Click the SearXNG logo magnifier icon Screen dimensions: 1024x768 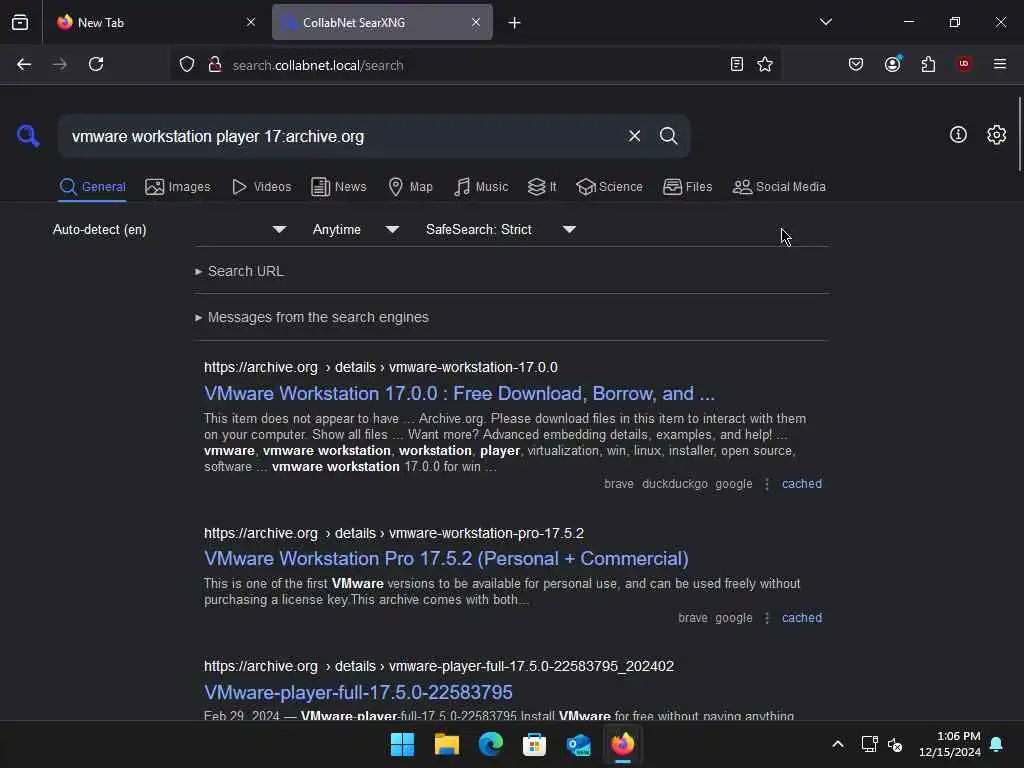[x=28, y=136]
